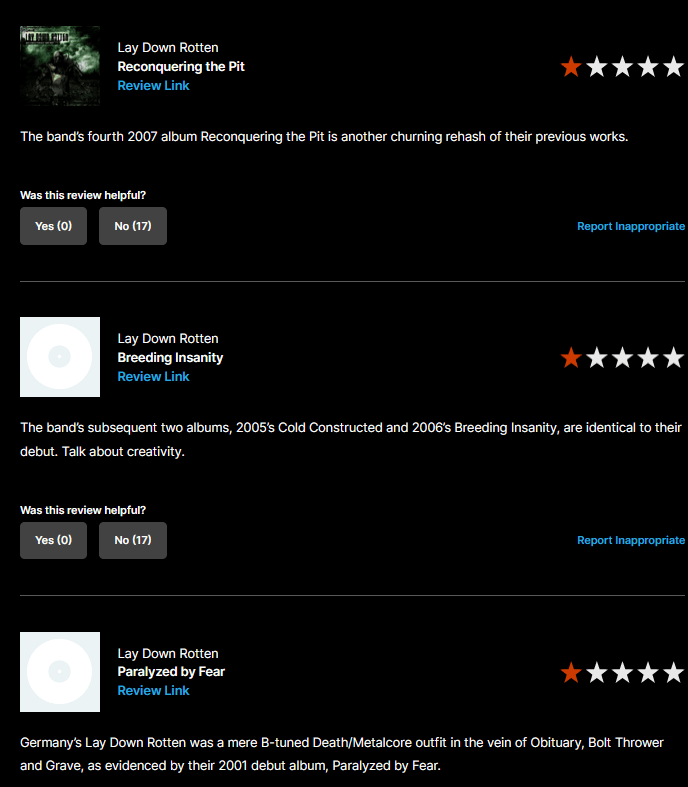Open Review Link for Breeding Insanity
The width and height of the screenshot is (688, 787).
pyautogui.click(x=153, y=377)
